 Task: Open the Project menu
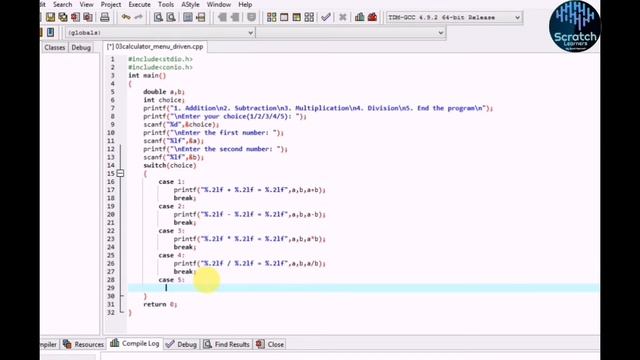tap(111, 4)
